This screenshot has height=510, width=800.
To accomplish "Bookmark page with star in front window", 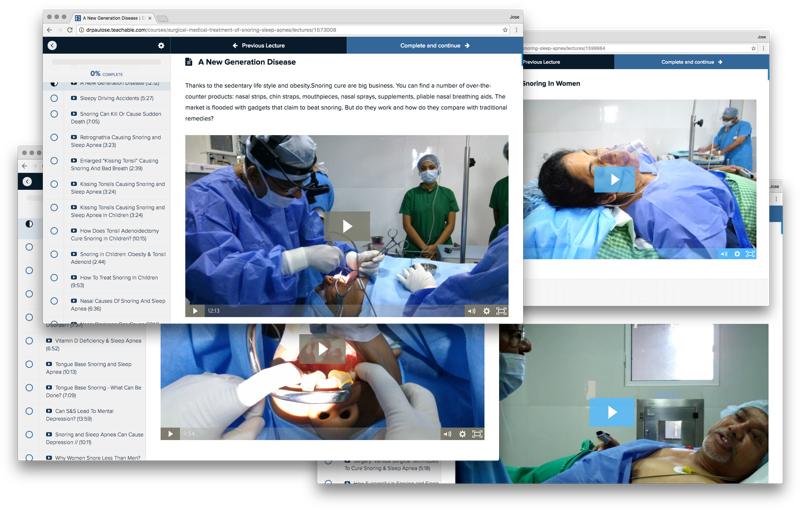I will pos(505,30).
